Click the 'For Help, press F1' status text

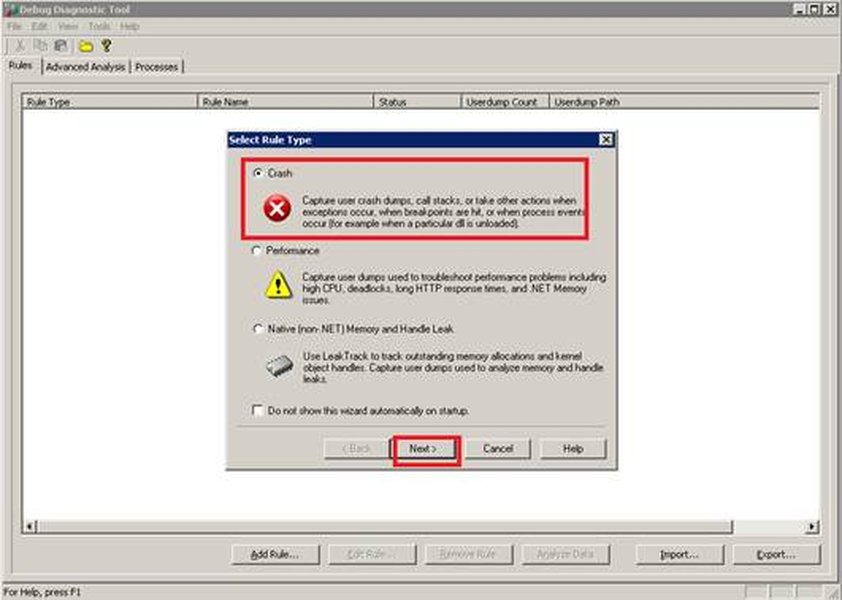pos(42,592)
